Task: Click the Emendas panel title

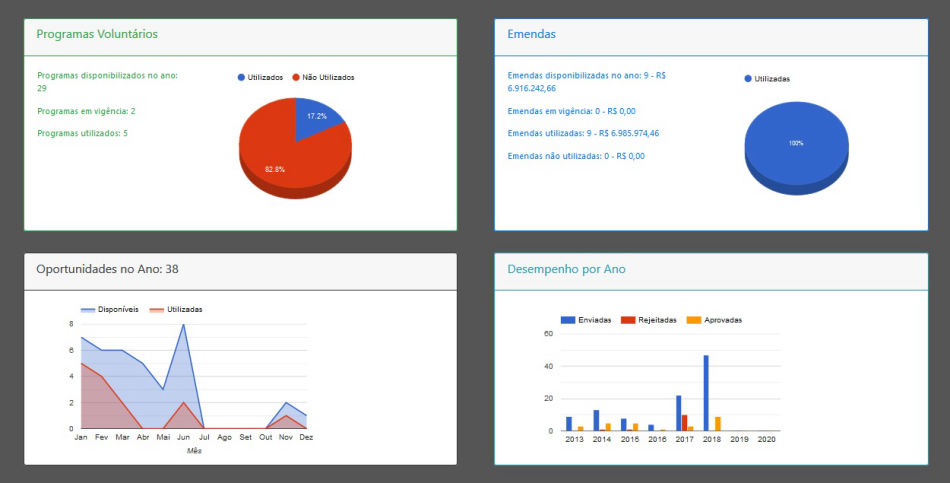Action: [x=532, y=34]
